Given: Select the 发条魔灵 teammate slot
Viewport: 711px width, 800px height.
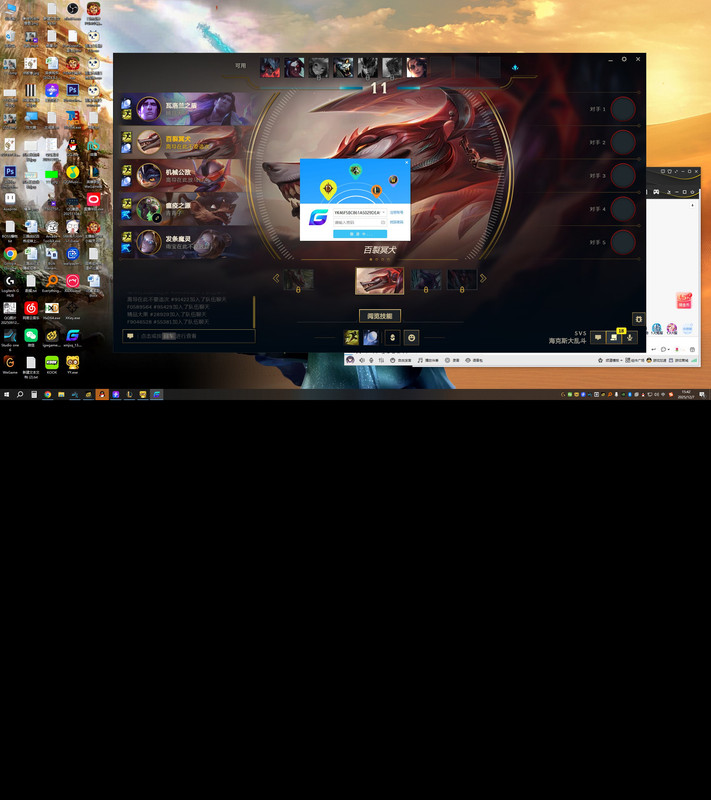Looking at the screenshot, I should point(186,242).
